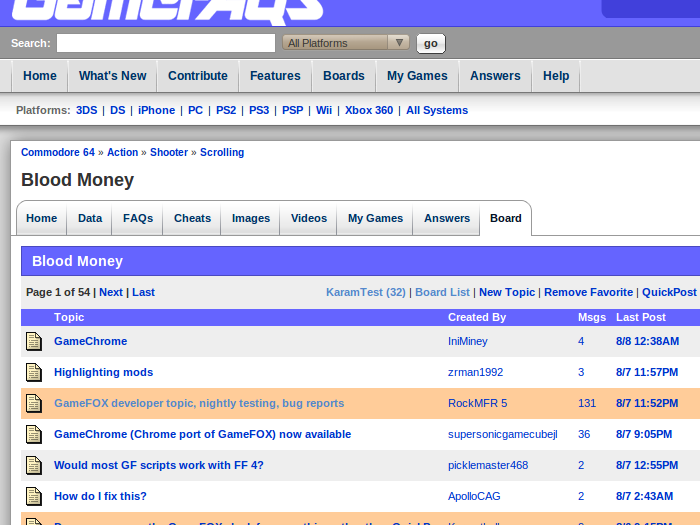The width and height of the screenshot is (700, 525).
Task: Open the Board List link
Action: coord(442,292)
